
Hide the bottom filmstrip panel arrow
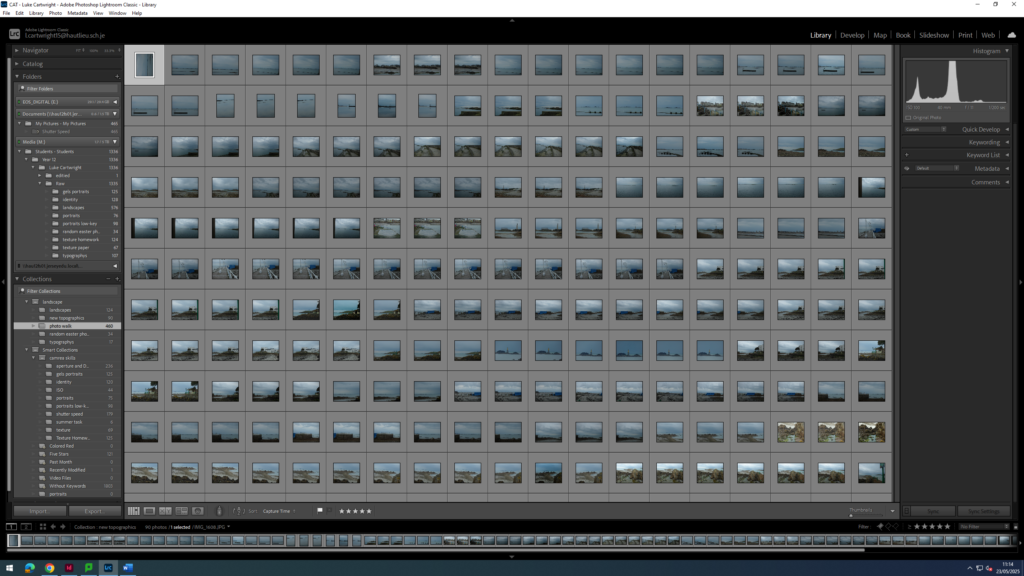[x=512, y=556]
